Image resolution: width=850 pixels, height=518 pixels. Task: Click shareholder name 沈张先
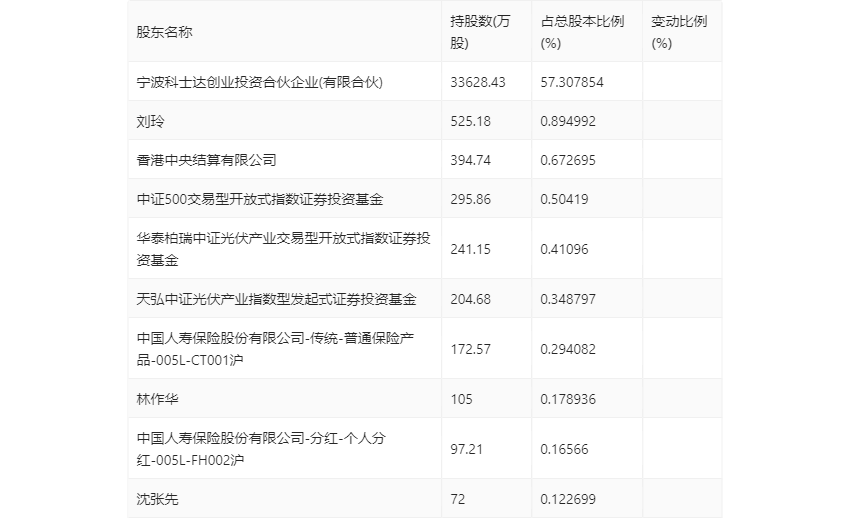point(157,498)
